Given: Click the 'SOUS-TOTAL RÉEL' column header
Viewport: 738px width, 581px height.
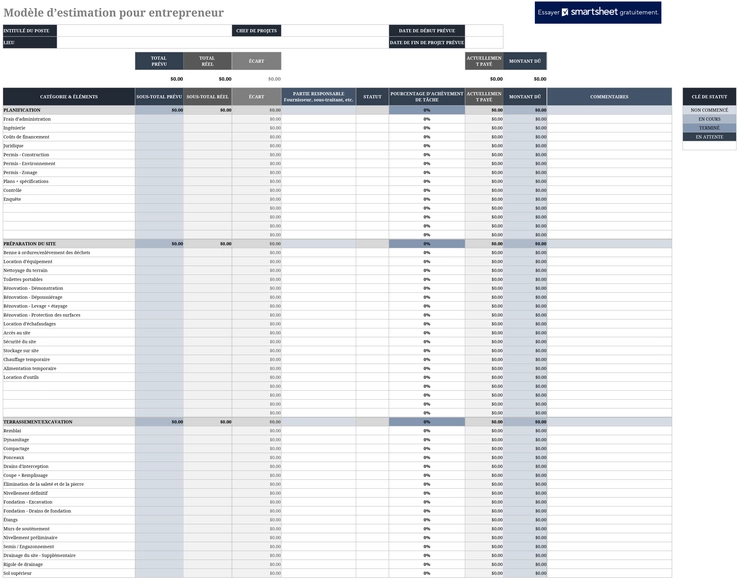Looking at the screenshot, I should click(207, 97).
